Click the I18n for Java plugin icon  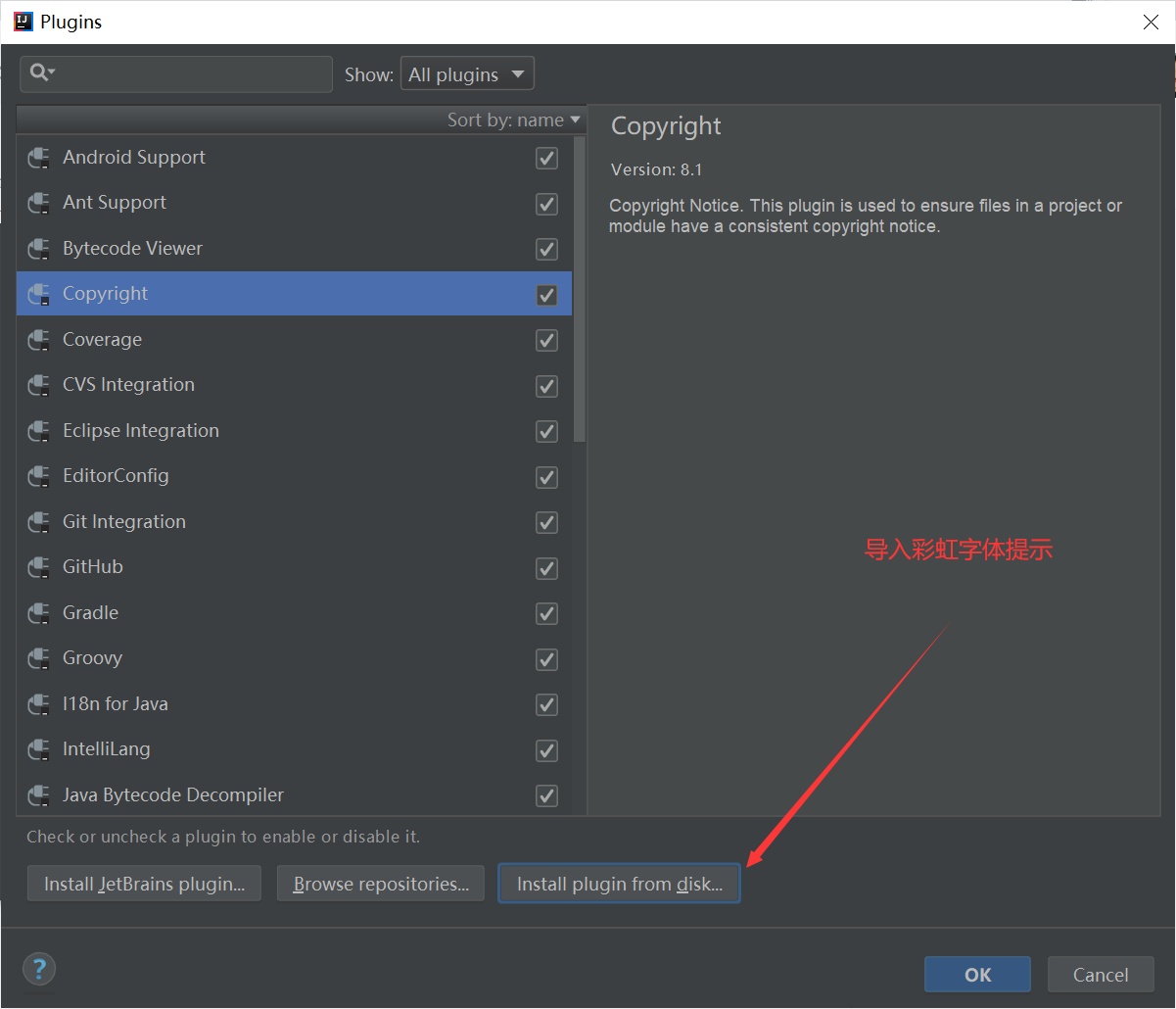(39, 704)
